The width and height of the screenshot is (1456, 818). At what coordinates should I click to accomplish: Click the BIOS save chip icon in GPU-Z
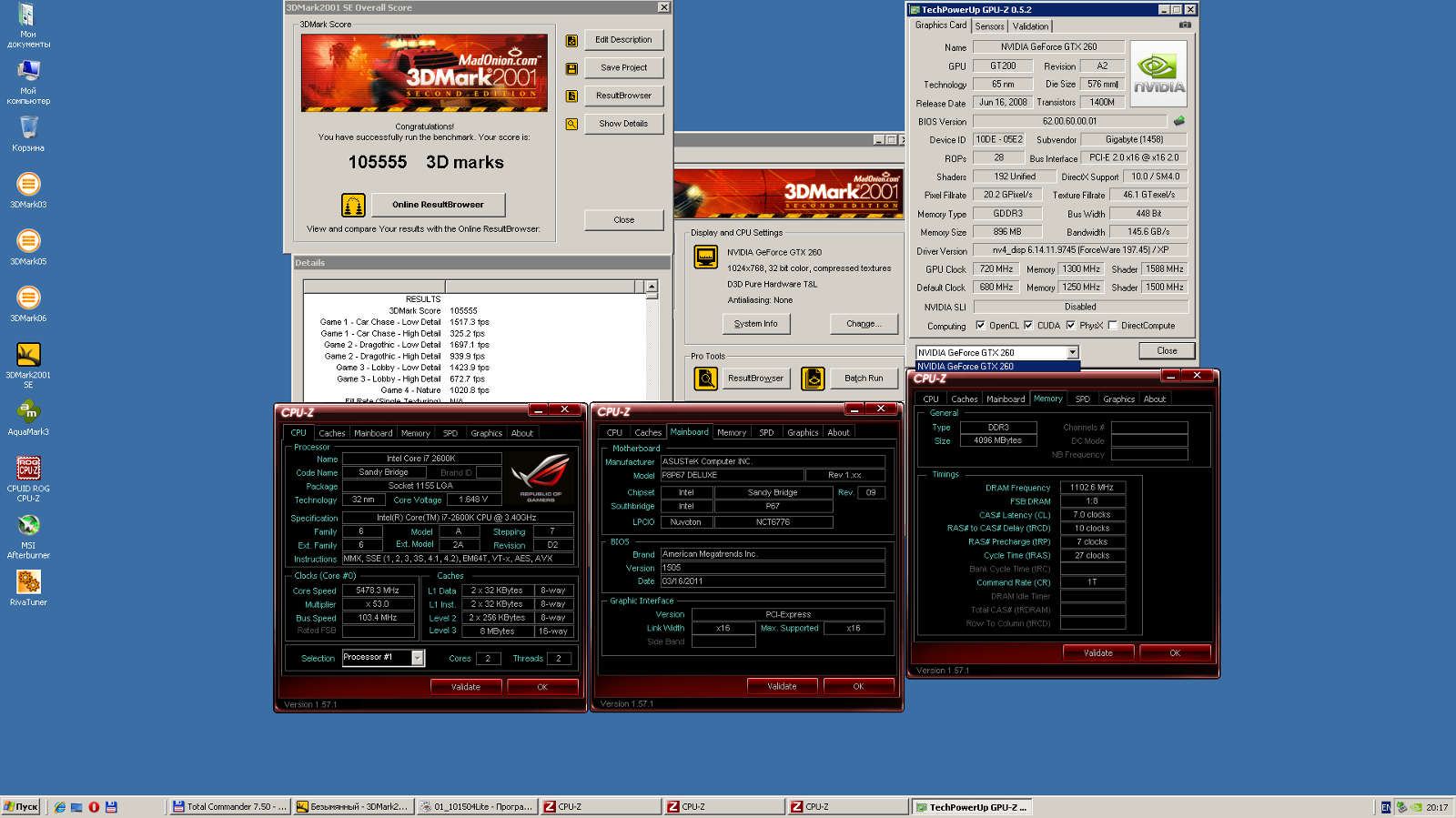point(1179,121)
